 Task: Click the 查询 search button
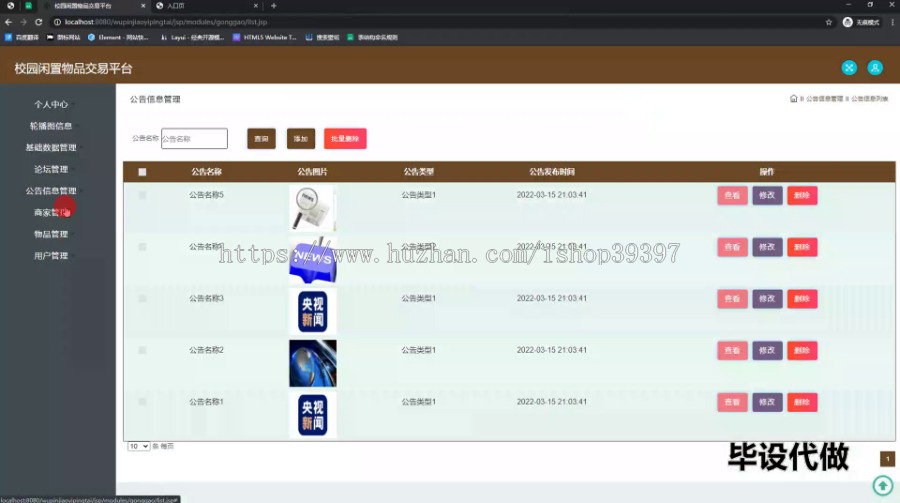tap(261, 138)
